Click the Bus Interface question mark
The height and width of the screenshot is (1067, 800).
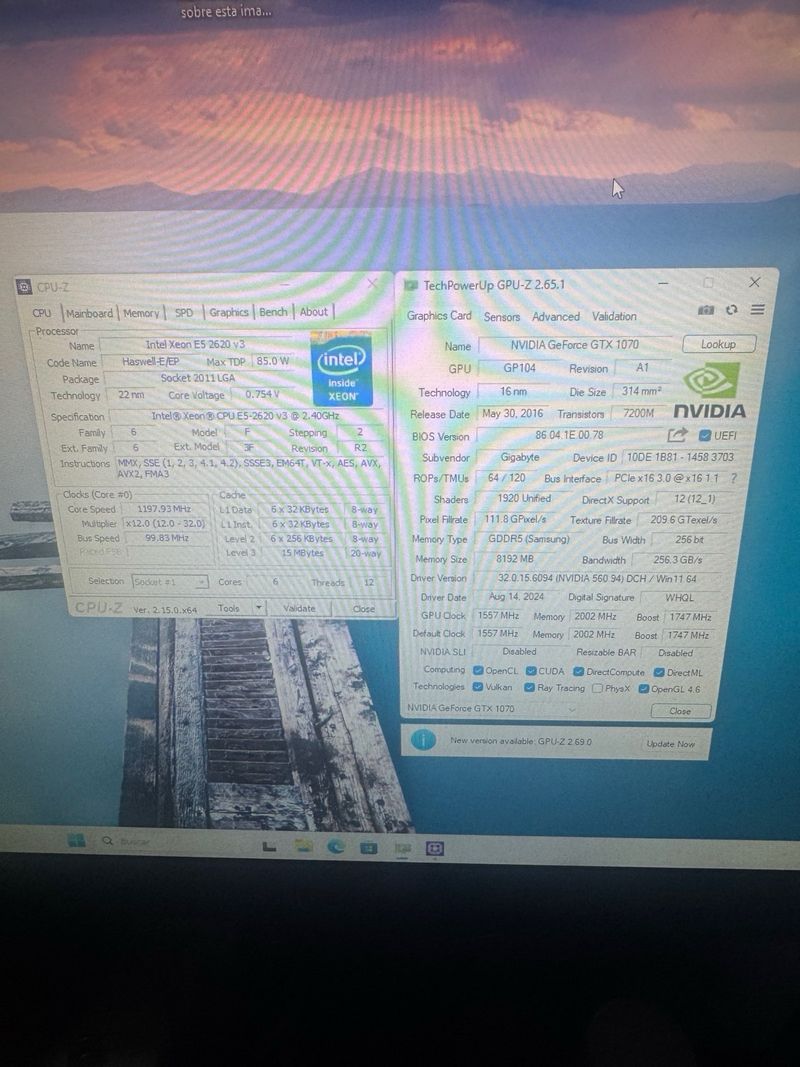[x=733, y=478]
